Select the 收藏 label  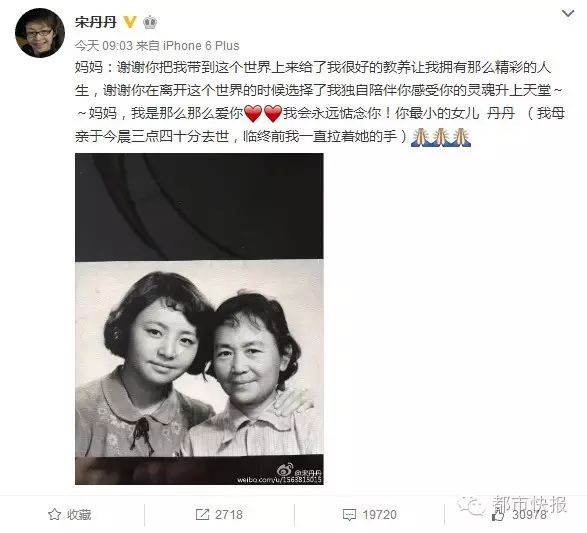click(79, 515)
